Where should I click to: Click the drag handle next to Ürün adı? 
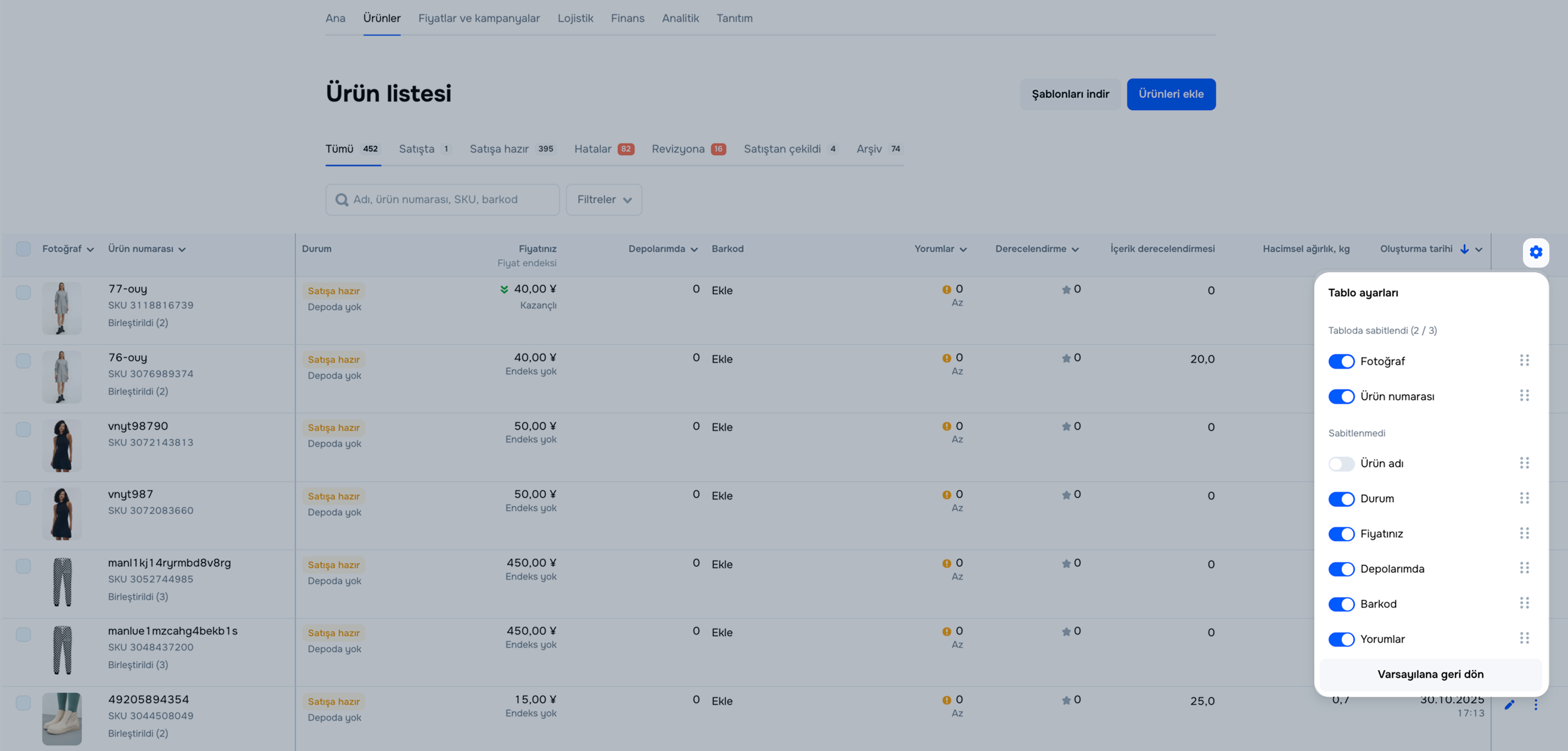tap(1524, 463)
